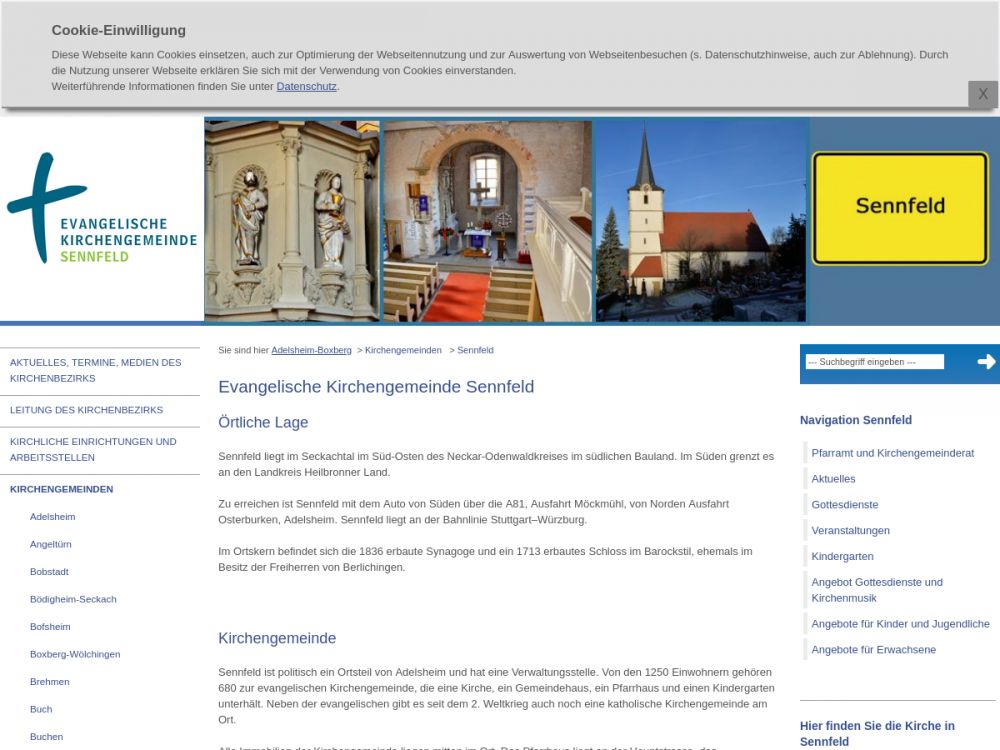Click the search arrow submit icon
The width and height of the screenshot is (1000, 750).
986,362
